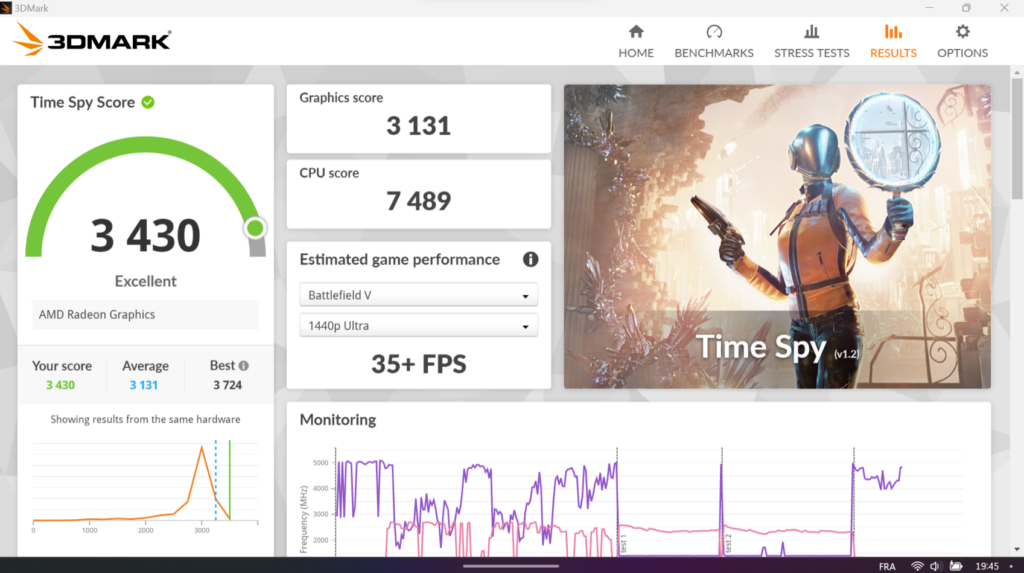Image resolution: width=1024 pixels, height=573 pixels.
Task: Click the volume speaker icon in tray
Action: 935,566
